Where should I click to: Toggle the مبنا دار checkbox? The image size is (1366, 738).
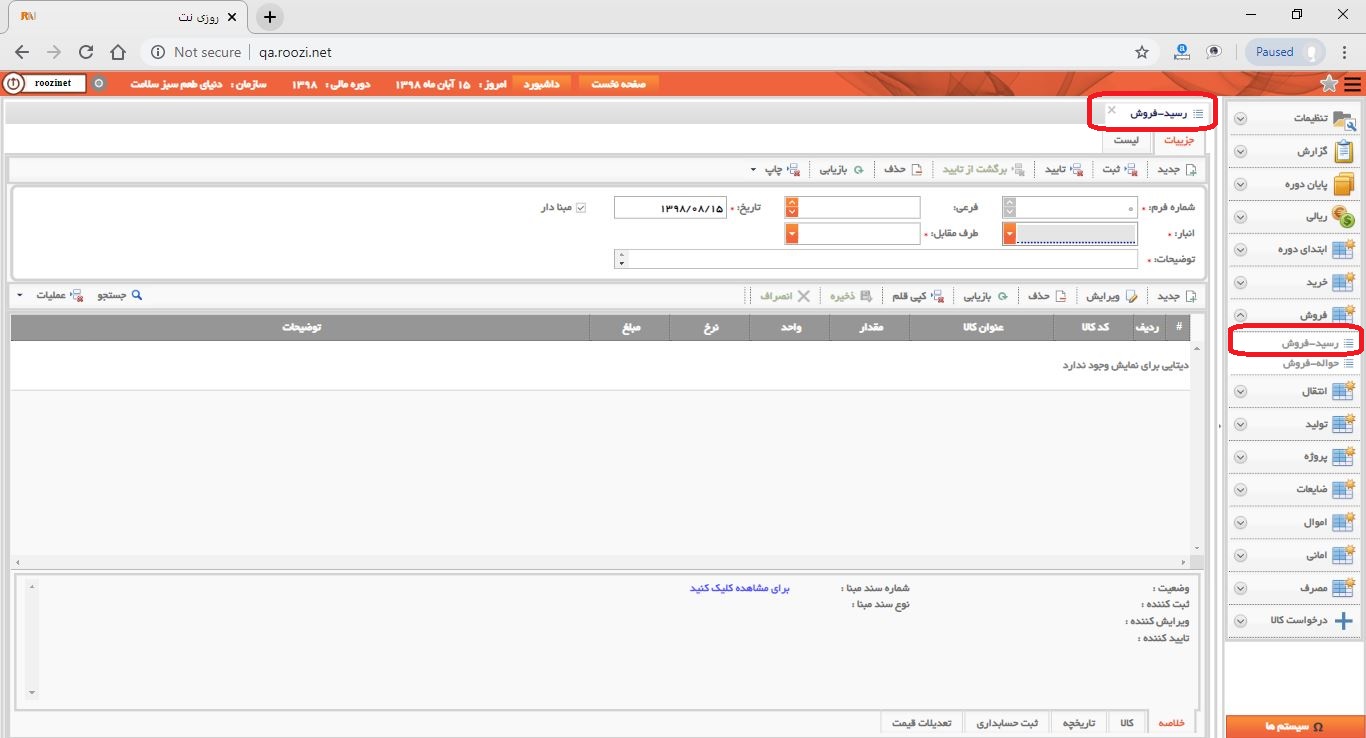point(580,208)
